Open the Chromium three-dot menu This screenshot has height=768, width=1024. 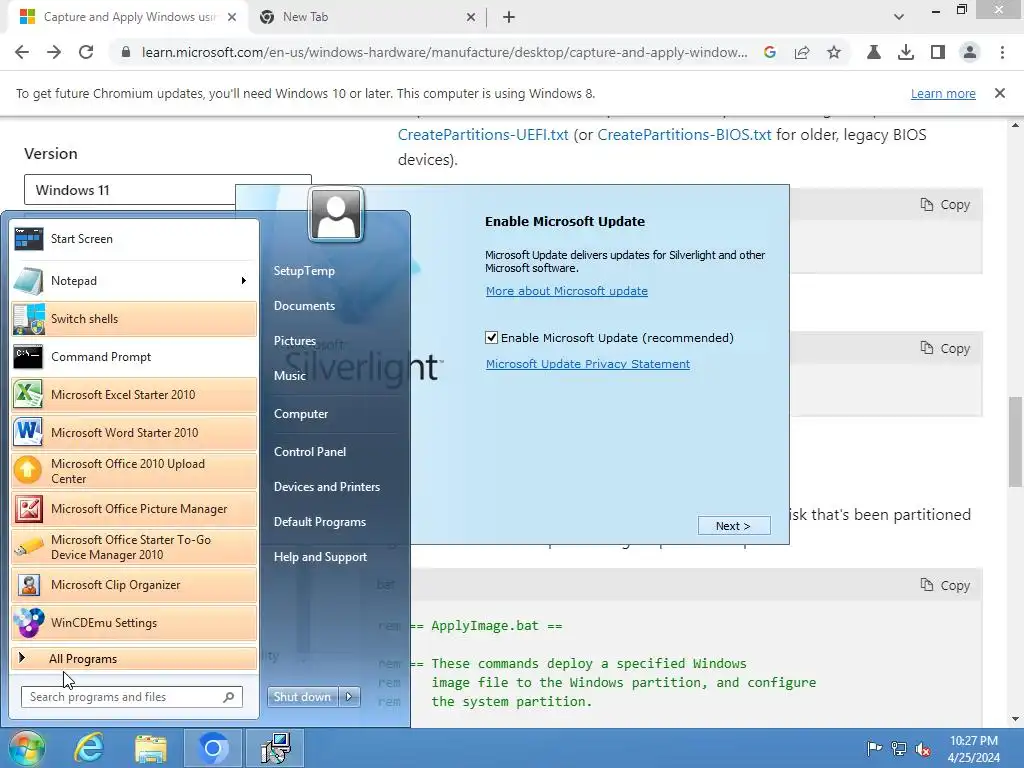(1002, 52)
